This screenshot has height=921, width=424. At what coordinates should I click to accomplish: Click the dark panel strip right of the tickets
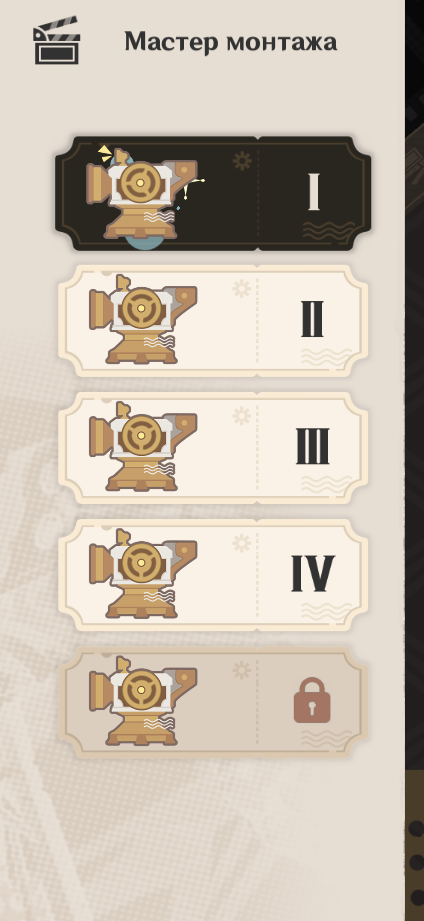[x=415, y=460]
